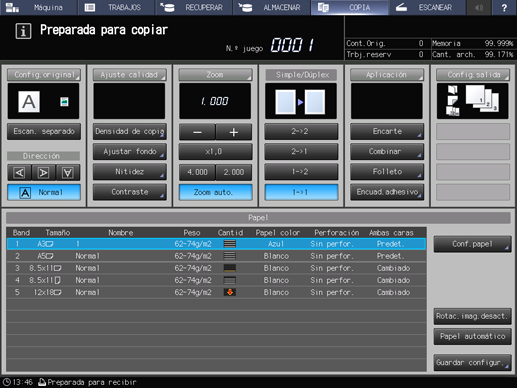Image resolution: width=517 pixels, height=388 pixels.
Task: Switch to the TRABAJOS tab
Action: coord(116,7)
